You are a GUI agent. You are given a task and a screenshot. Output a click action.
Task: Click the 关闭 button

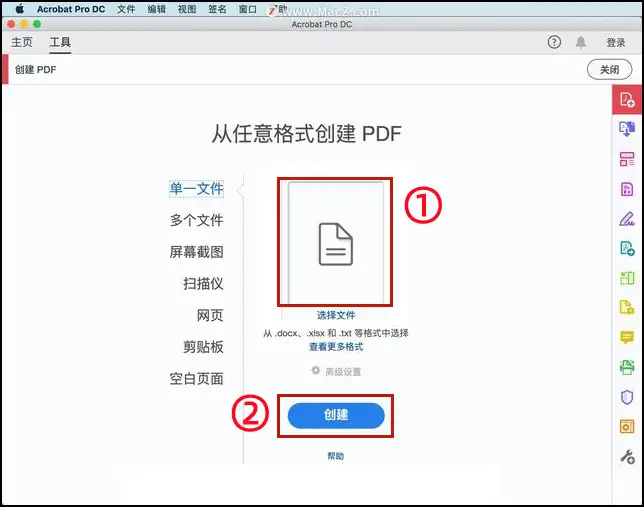pos(609,69)
